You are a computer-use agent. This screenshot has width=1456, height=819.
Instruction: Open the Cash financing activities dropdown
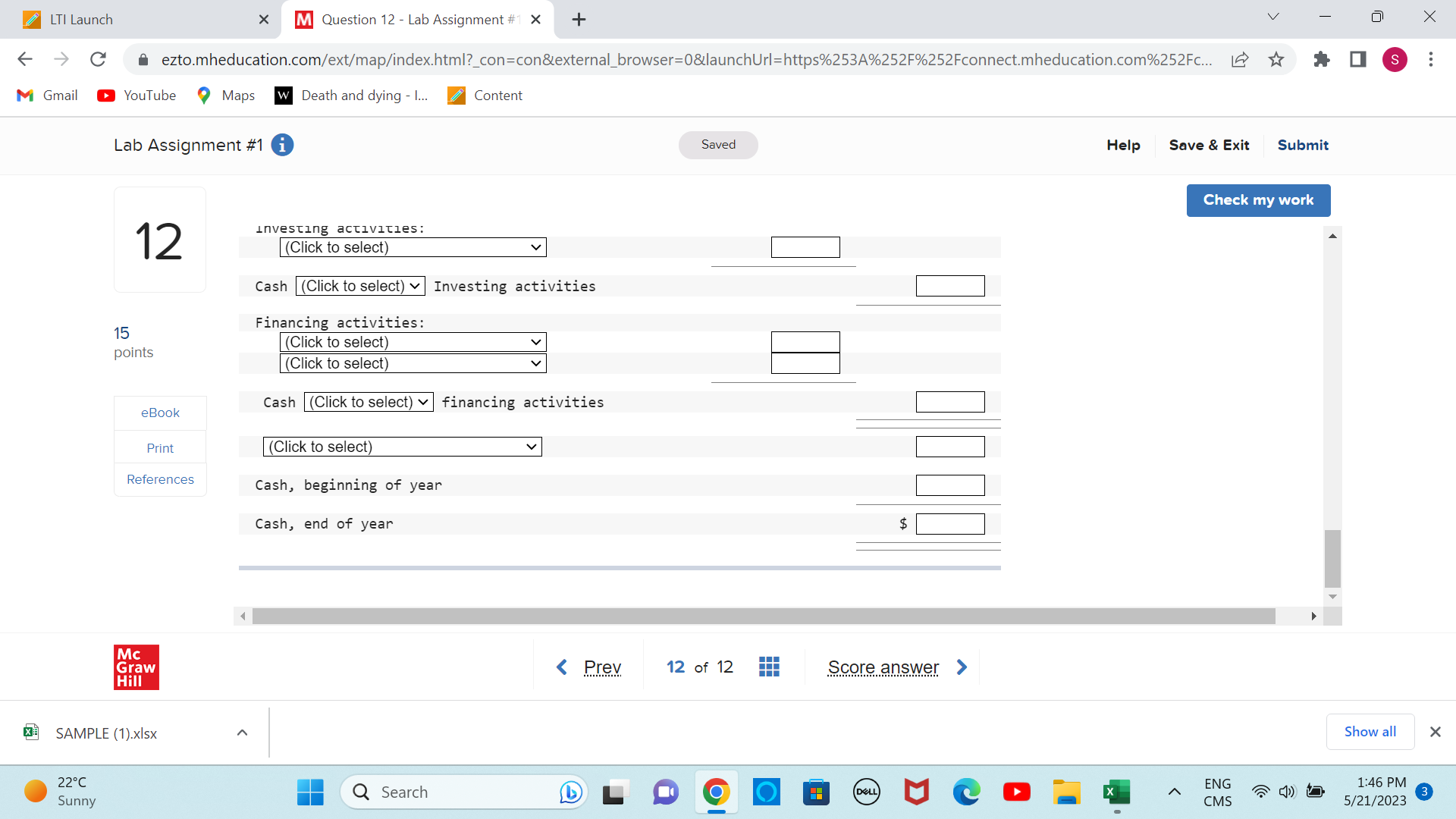[x=368, y=402]
